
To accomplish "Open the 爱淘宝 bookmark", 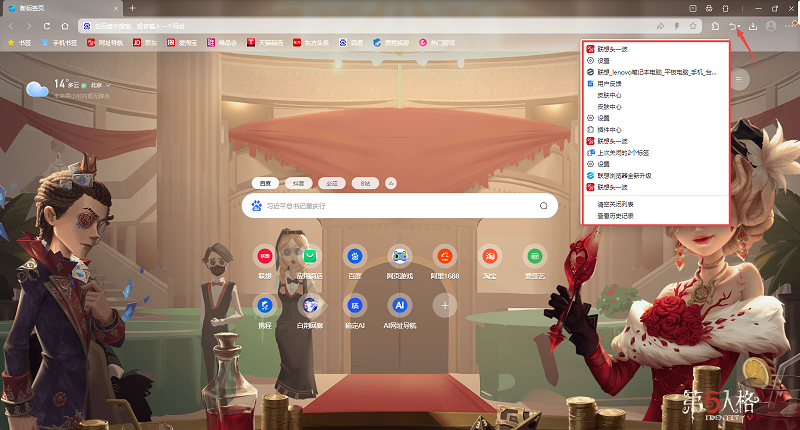I will click(182, 43).
